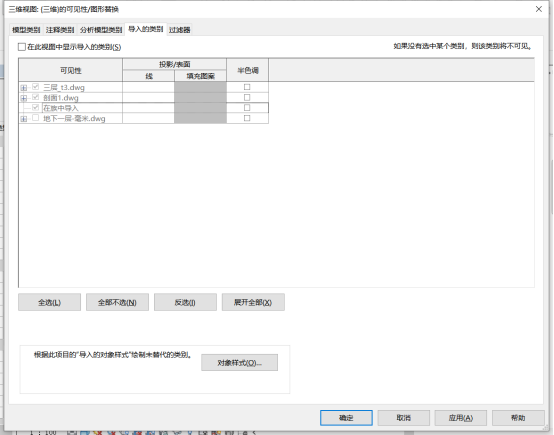Click the 反选(I) button
Screen dimensions: 554x435
click(185, 302)
